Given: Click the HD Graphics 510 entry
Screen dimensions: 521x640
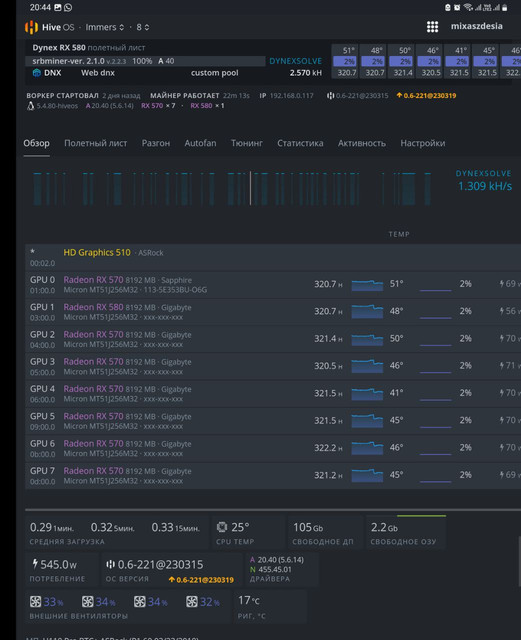Looking at the screenshot, I should coord(97,253).
